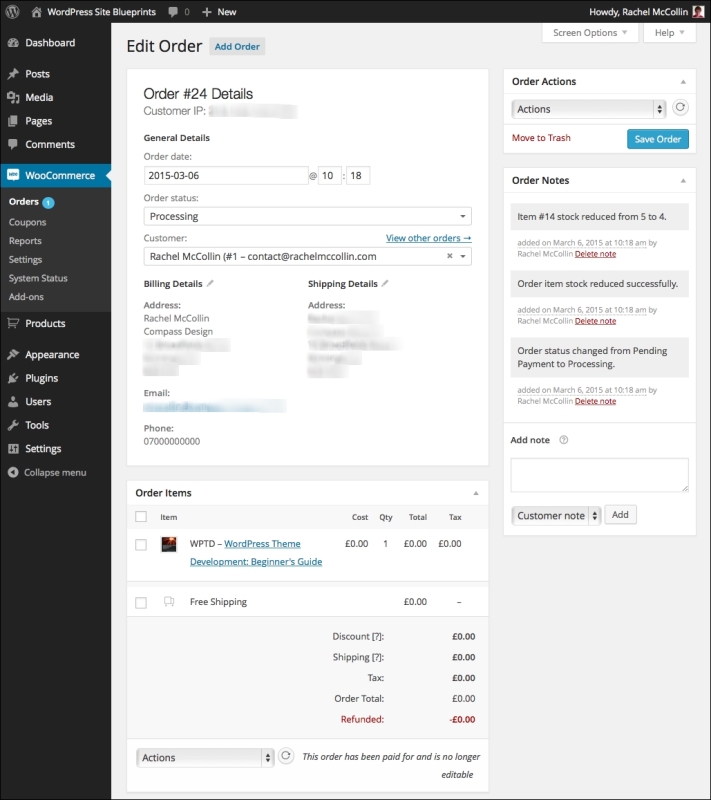The image size is (711, 800).
Task: Open the comments bubble in admin bar
Action: point(173,12)
